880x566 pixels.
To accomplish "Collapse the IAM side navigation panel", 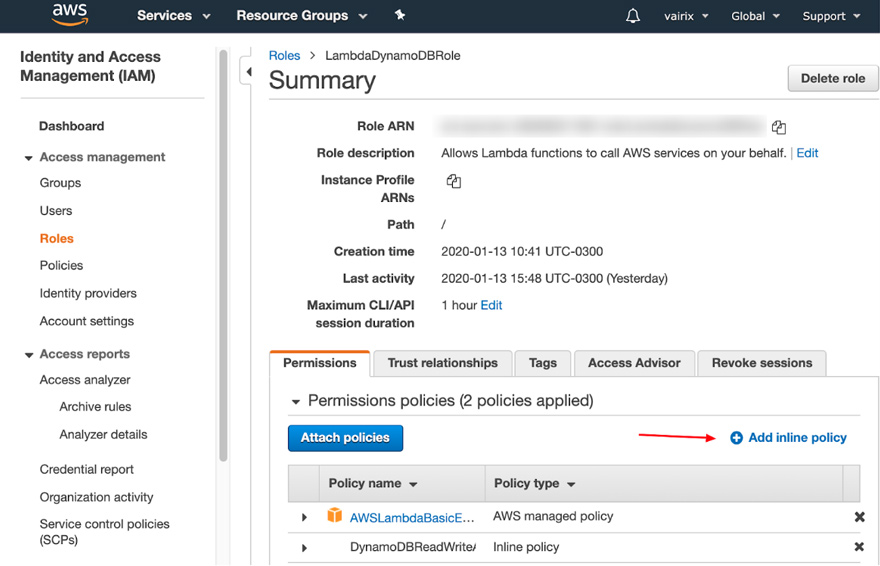I will 247,71.
